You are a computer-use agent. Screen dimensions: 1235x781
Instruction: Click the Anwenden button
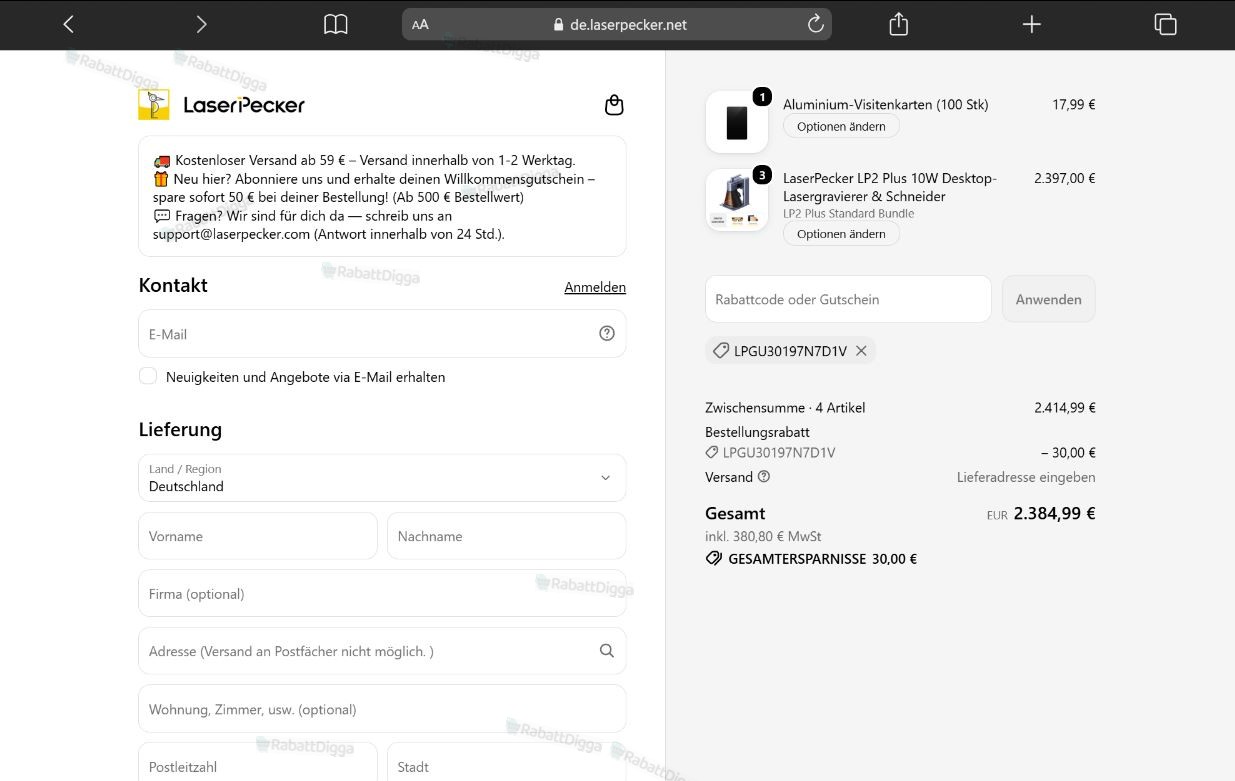1048,299
